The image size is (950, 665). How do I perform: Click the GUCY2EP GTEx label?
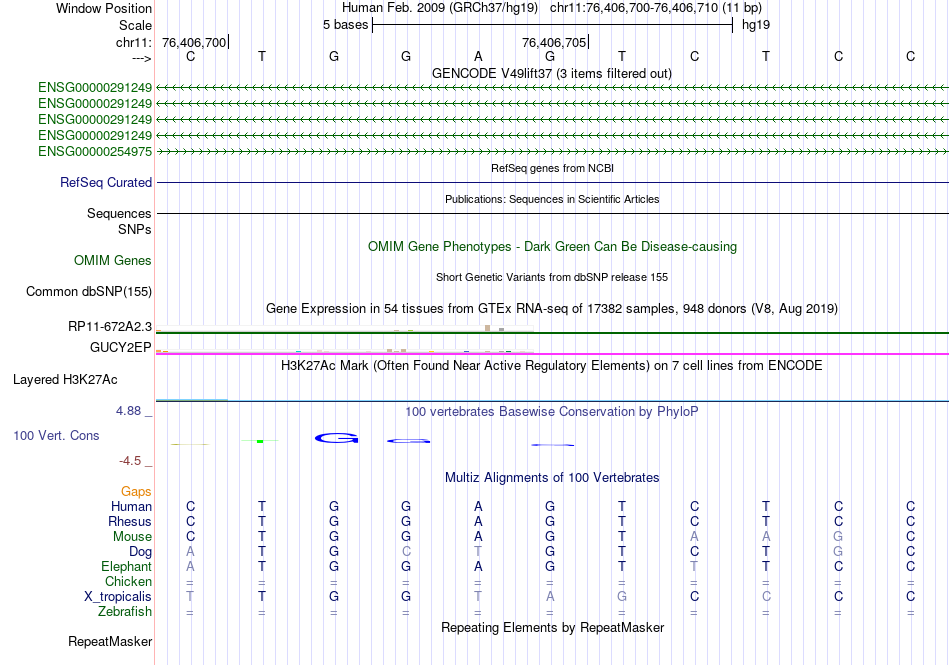(x=121, y=347)
